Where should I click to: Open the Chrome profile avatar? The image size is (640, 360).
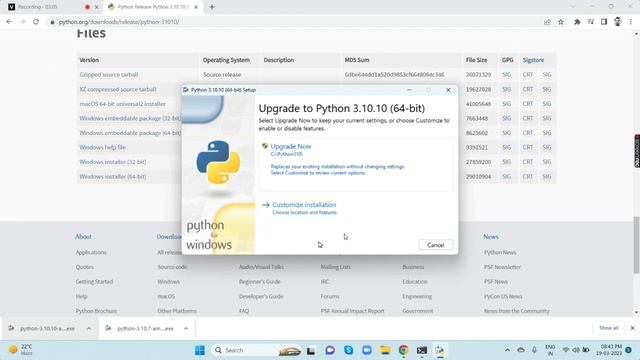click(x=618, y=22)
